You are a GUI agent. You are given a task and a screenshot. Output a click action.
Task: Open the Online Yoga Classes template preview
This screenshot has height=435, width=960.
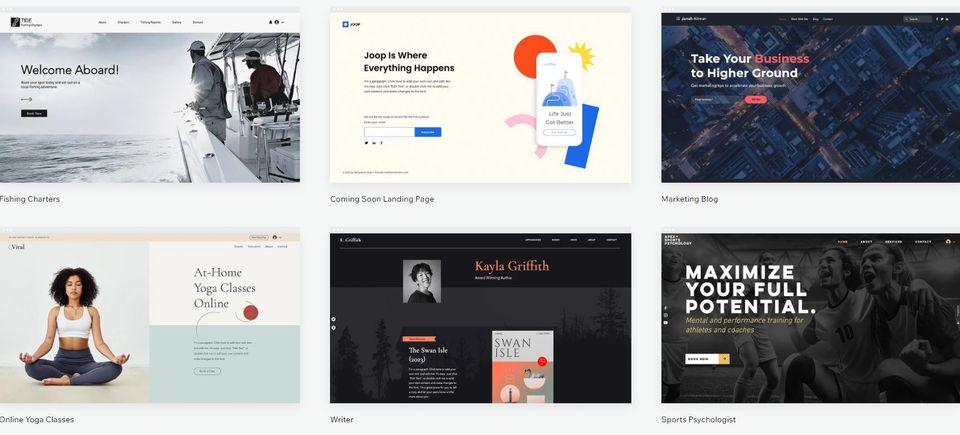(x=150, y=320)
